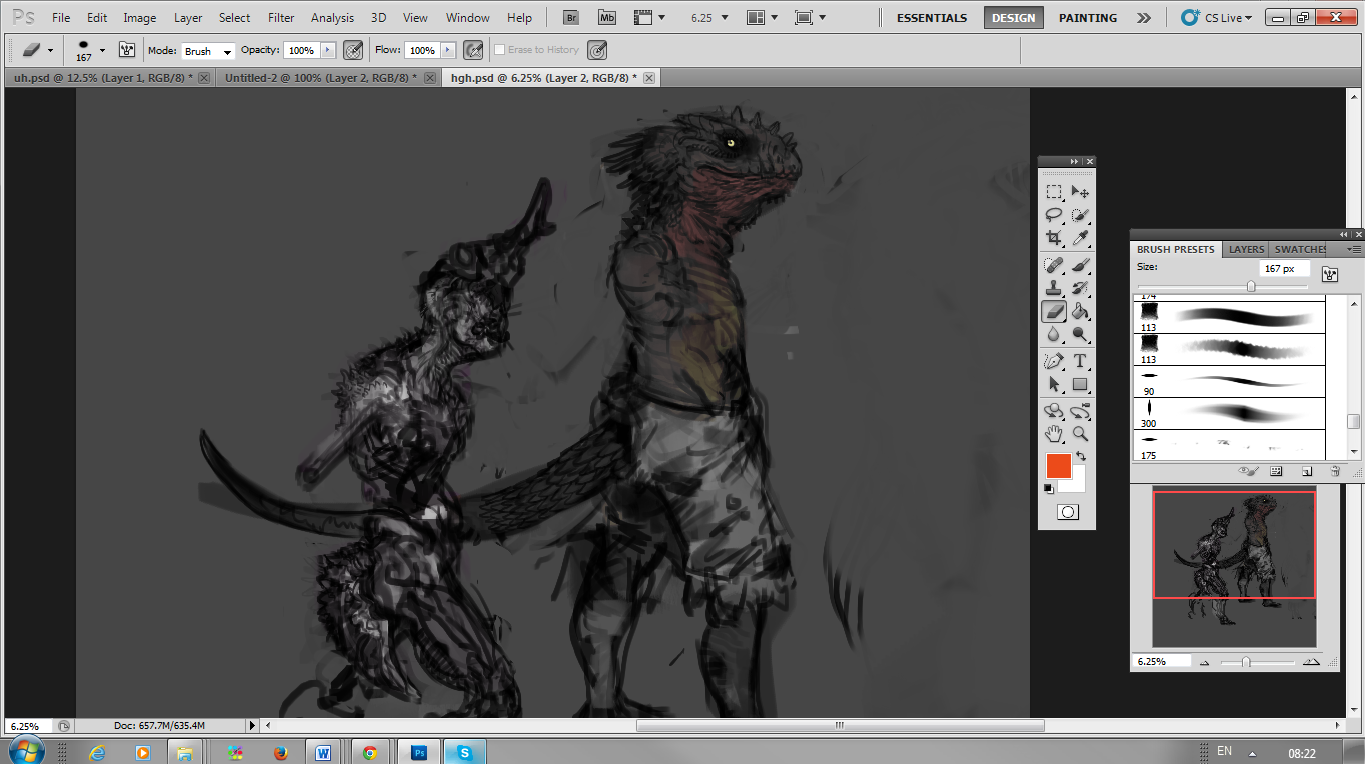Viewport: 1365px width, 764px height.
Task: Open the Filter menu
Action: click(x=281, y=18)
